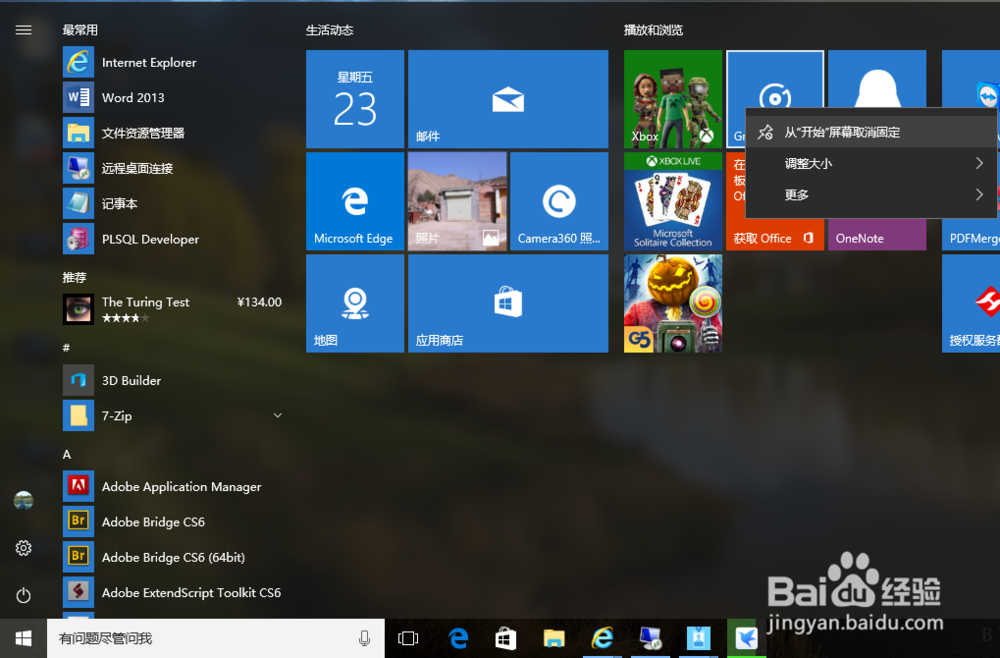Open 3D Builder app
This screenshot has height=658, width=1000.
click(x=172, y=381)
